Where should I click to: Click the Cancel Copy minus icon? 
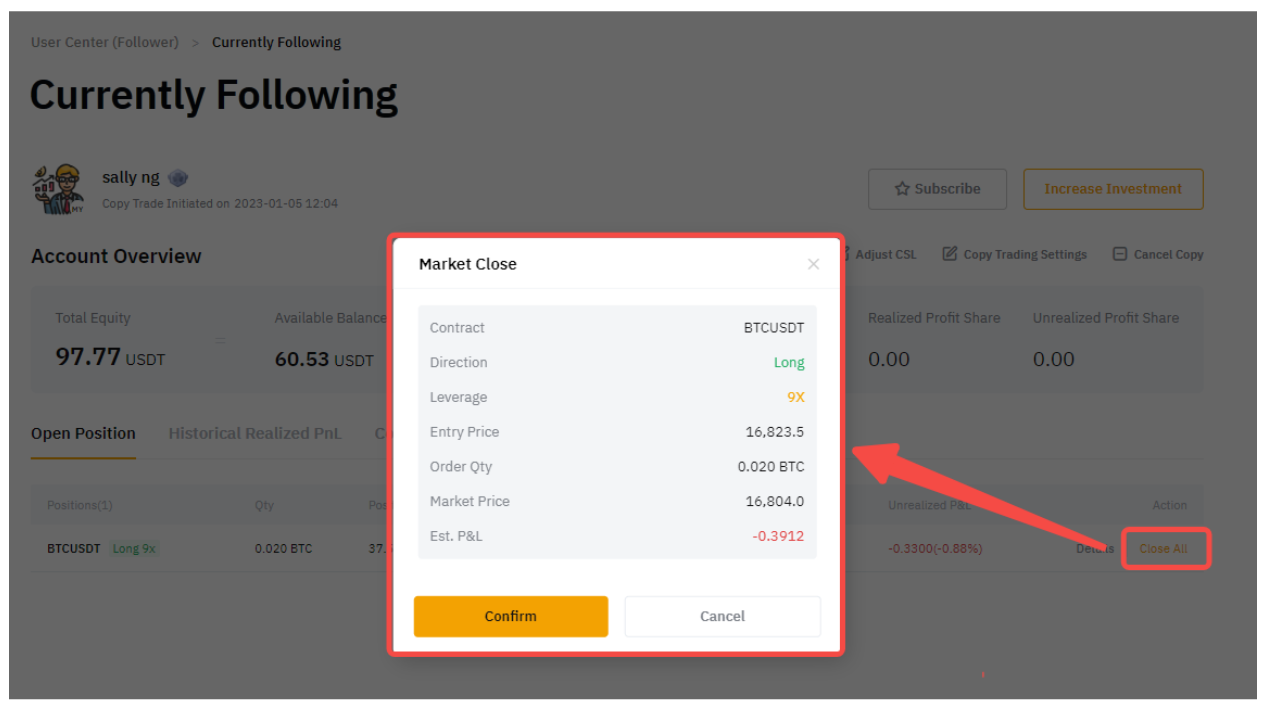pyautogui.click(x=1120, y=254)
